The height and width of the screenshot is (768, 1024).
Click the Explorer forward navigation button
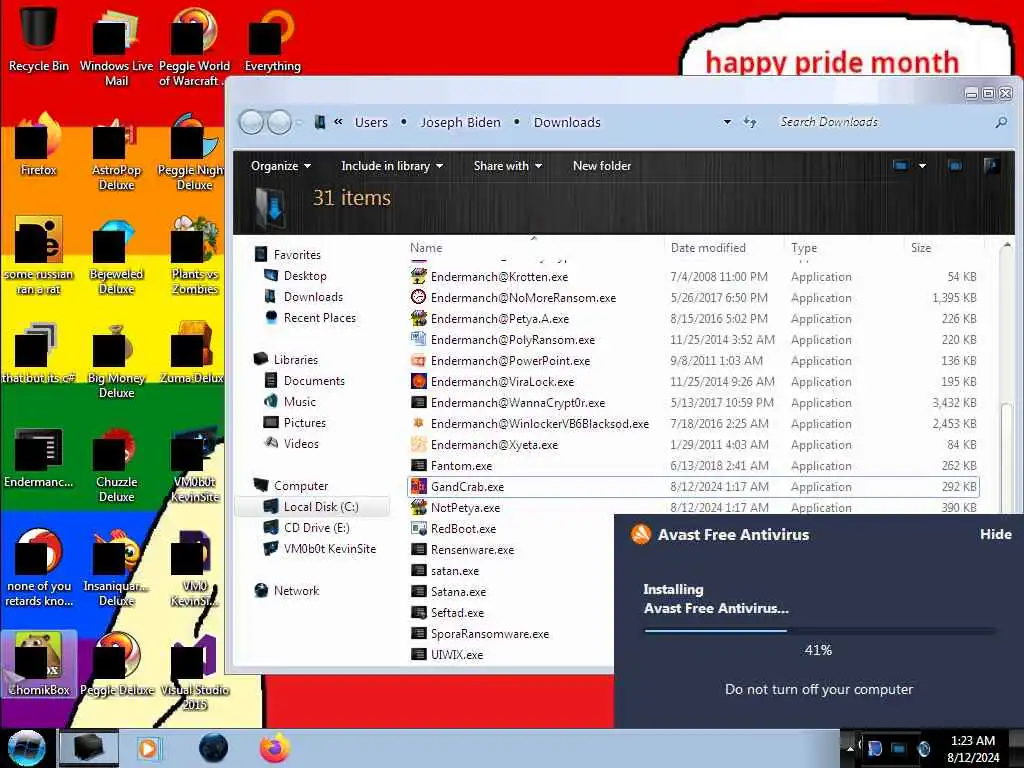click(280, 122)
